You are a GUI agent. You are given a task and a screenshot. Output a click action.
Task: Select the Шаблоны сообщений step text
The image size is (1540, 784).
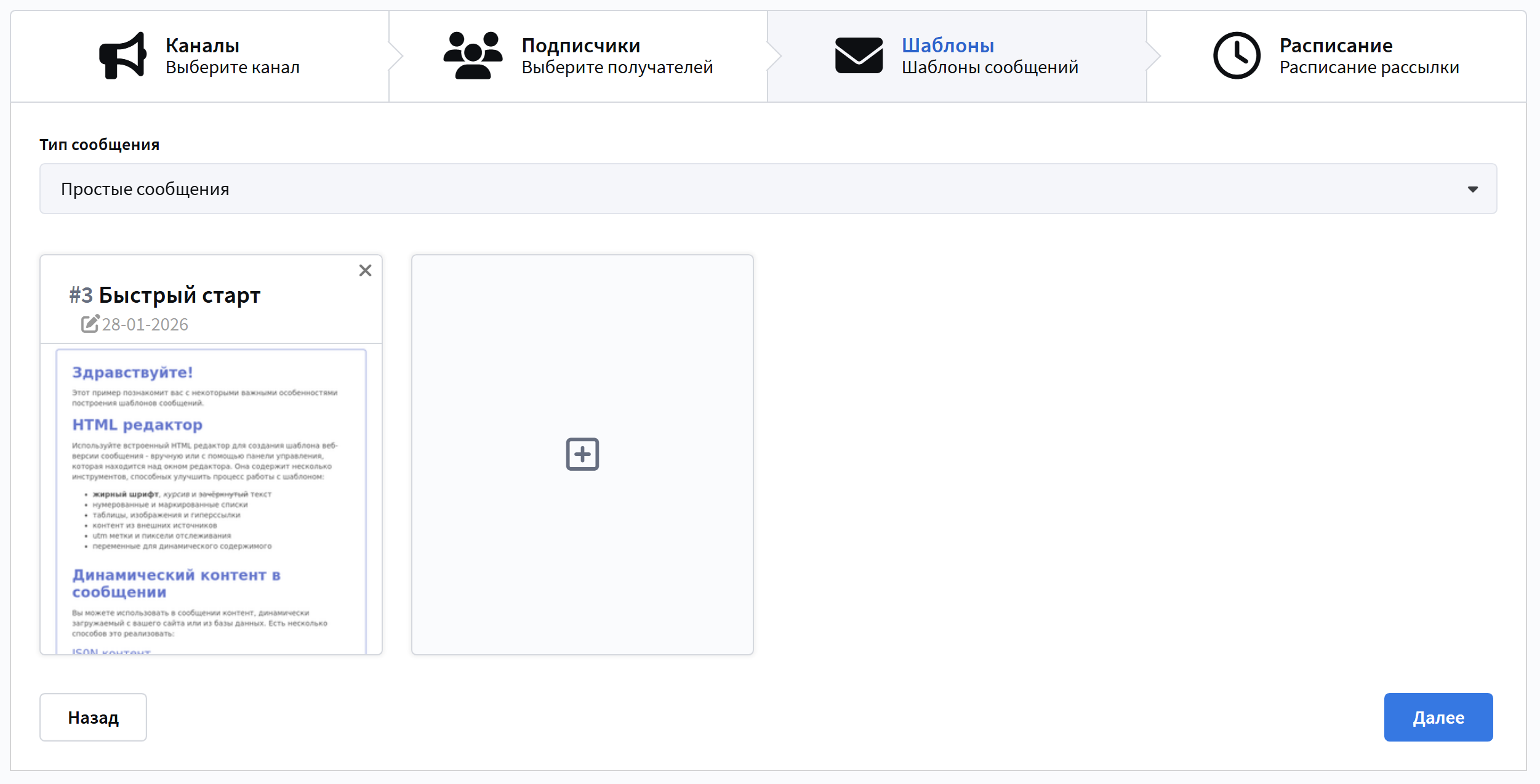[990, 67]
